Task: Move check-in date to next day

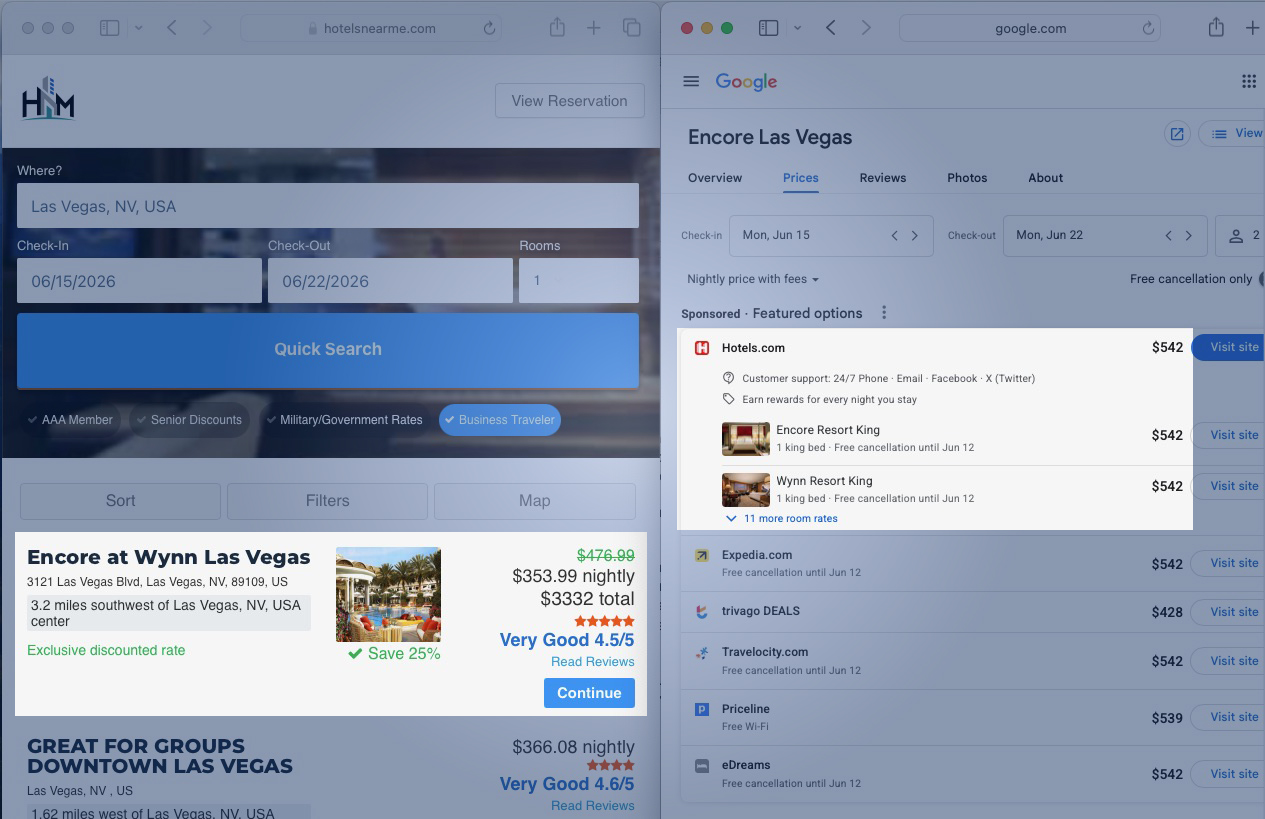Action: point(915,235)
